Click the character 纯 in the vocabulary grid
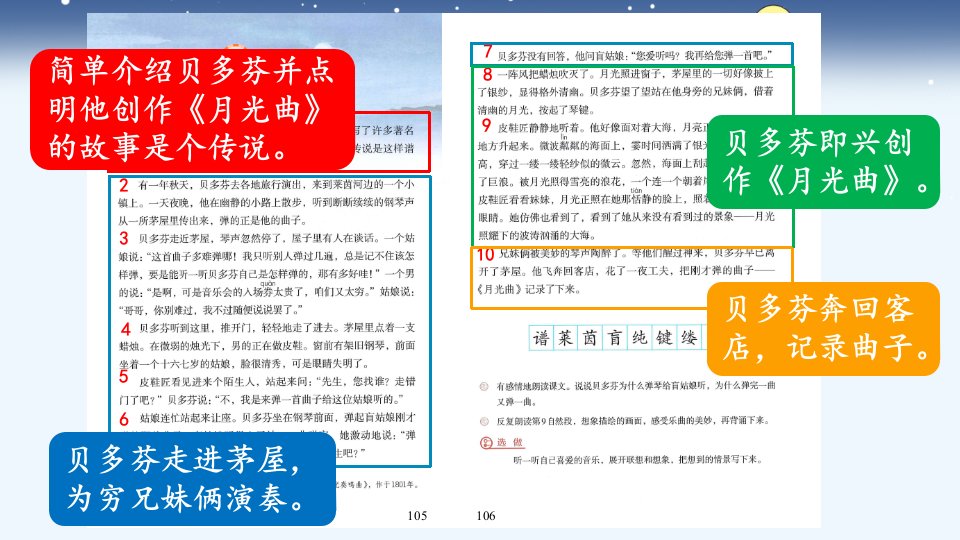 [x=640, y=338]
